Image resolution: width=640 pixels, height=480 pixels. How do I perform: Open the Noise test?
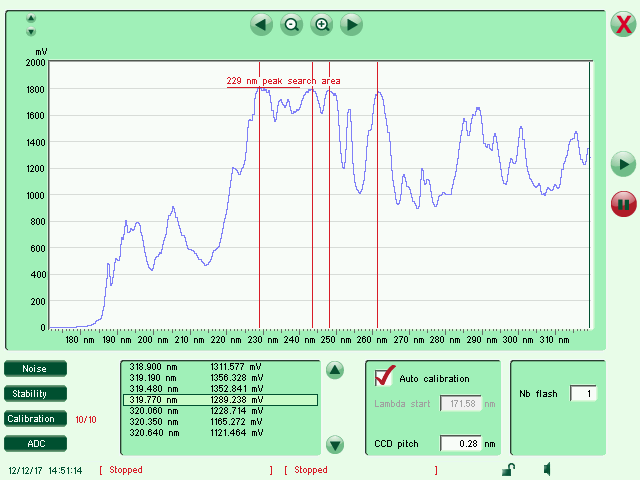[x=35, y=369]
